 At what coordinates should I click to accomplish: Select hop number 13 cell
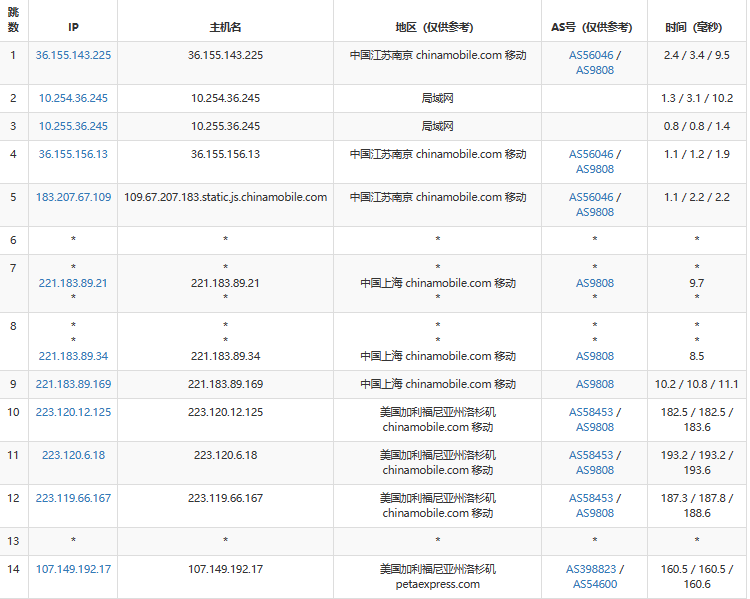[x=13, y=541]
